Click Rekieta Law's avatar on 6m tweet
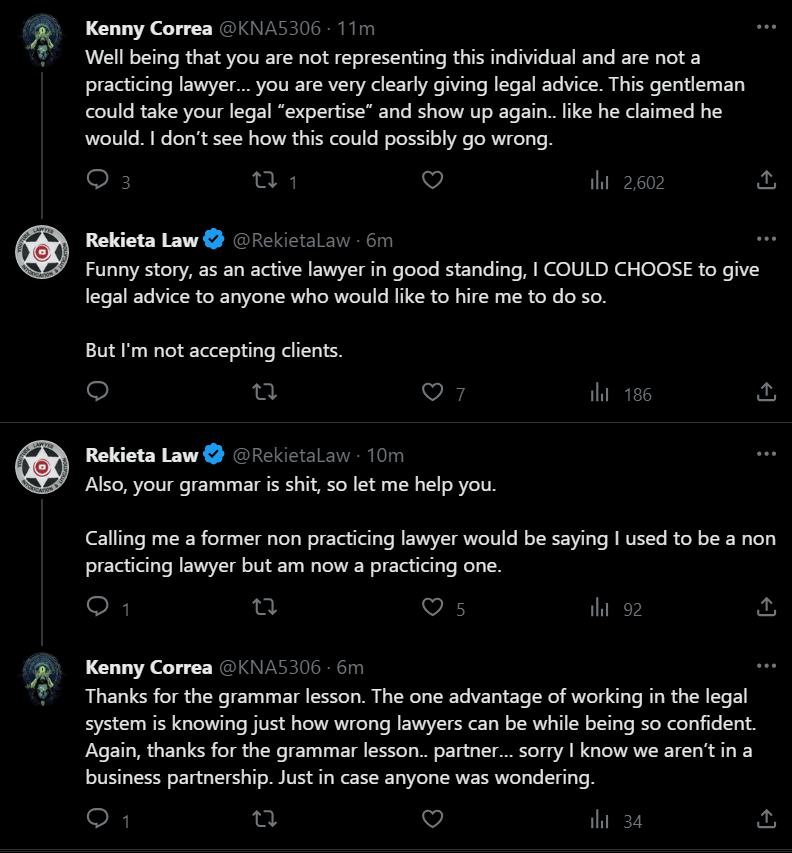The width and height of the screenshot is (792, 853). click(42, 252)
